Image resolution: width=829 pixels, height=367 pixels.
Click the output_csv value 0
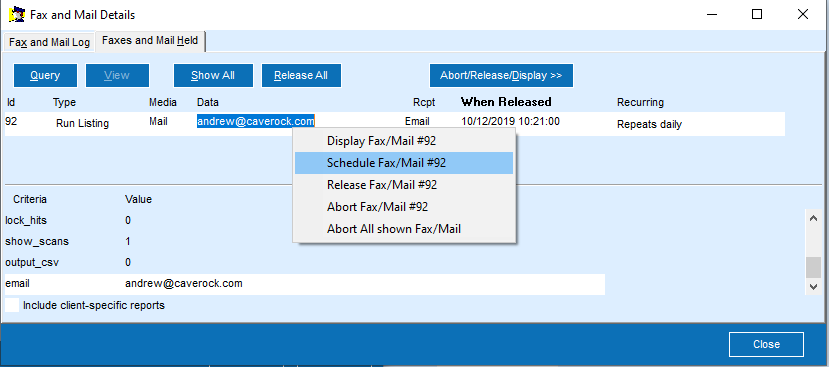click(x=128, y=262)
